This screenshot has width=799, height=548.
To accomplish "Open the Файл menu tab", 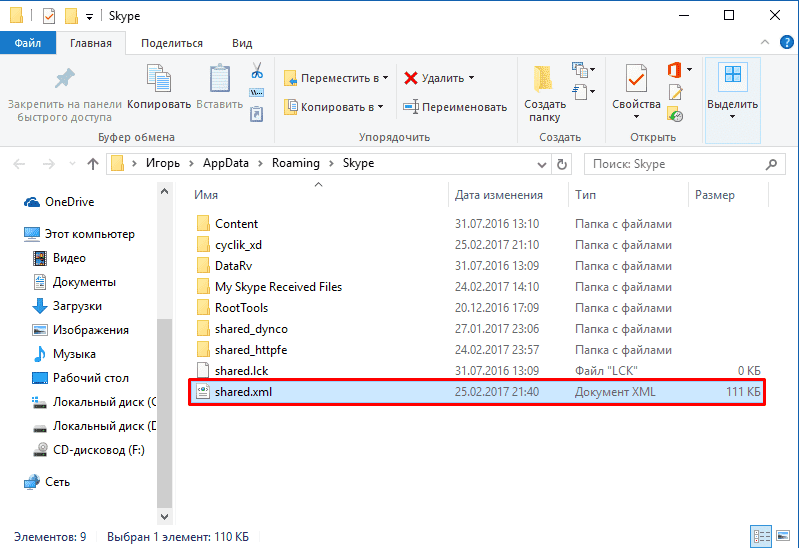I will coord(28,43).
